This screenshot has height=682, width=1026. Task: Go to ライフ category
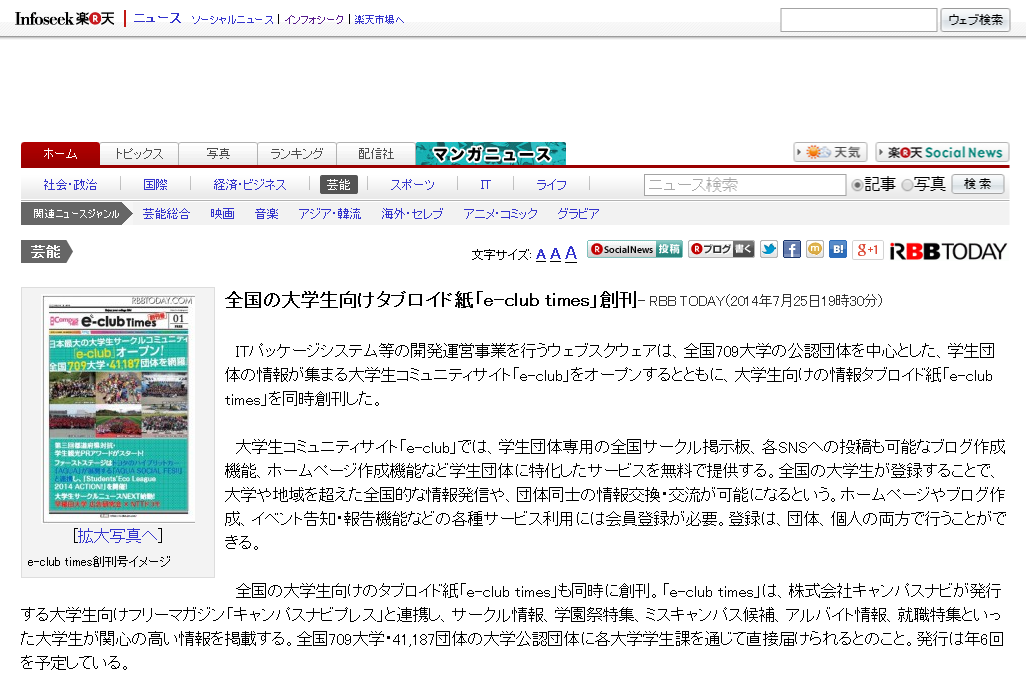tap(552, 185)
